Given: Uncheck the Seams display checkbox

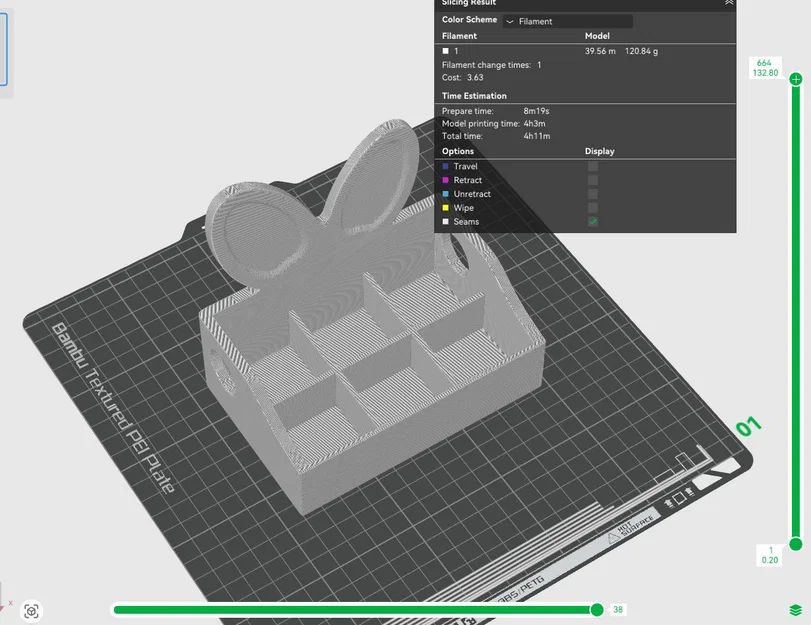Looking at the screenshot, I should point(593,221).
